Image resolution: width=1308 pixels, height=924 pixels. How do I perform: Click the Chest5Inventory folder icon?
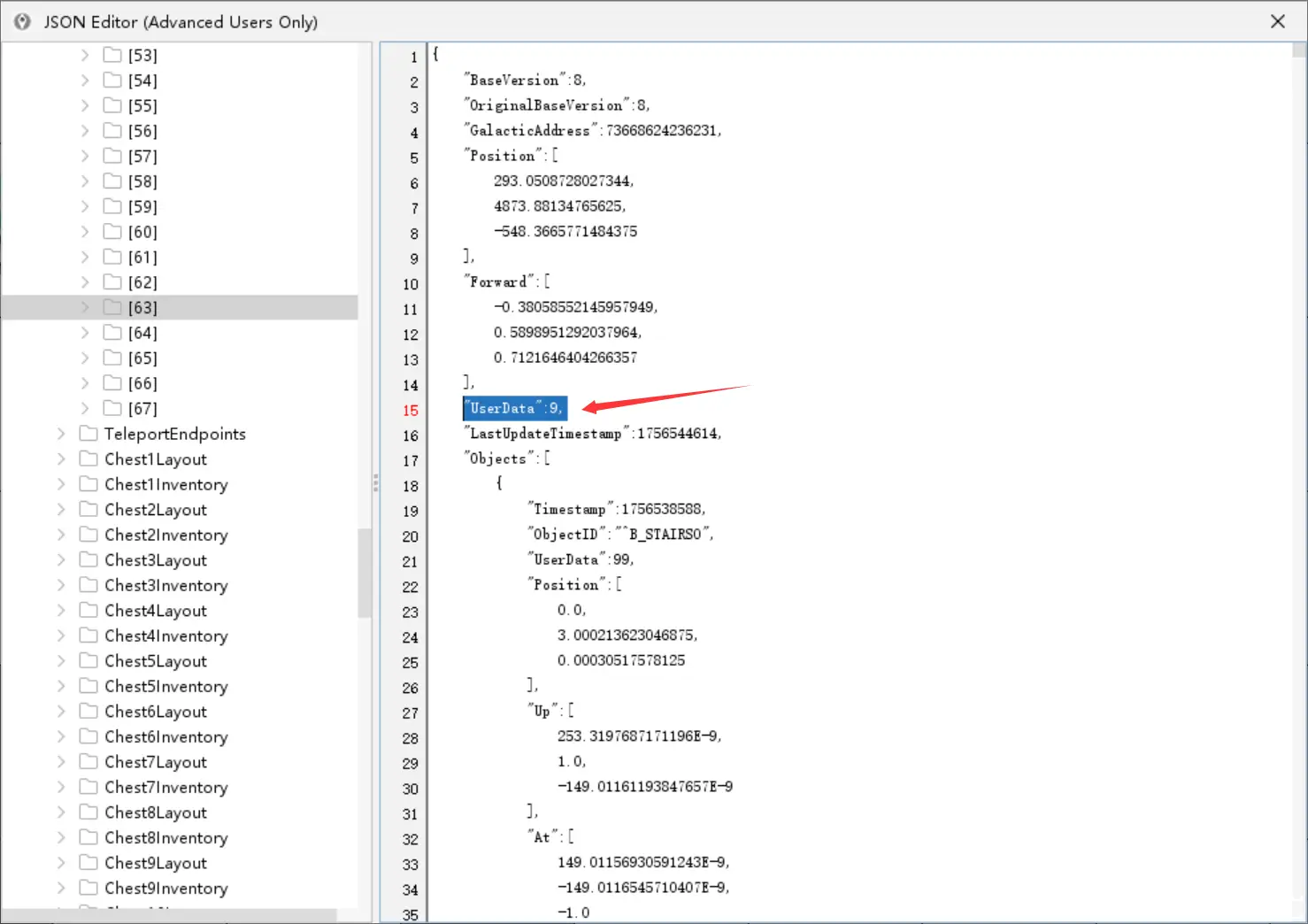(88, 686)
